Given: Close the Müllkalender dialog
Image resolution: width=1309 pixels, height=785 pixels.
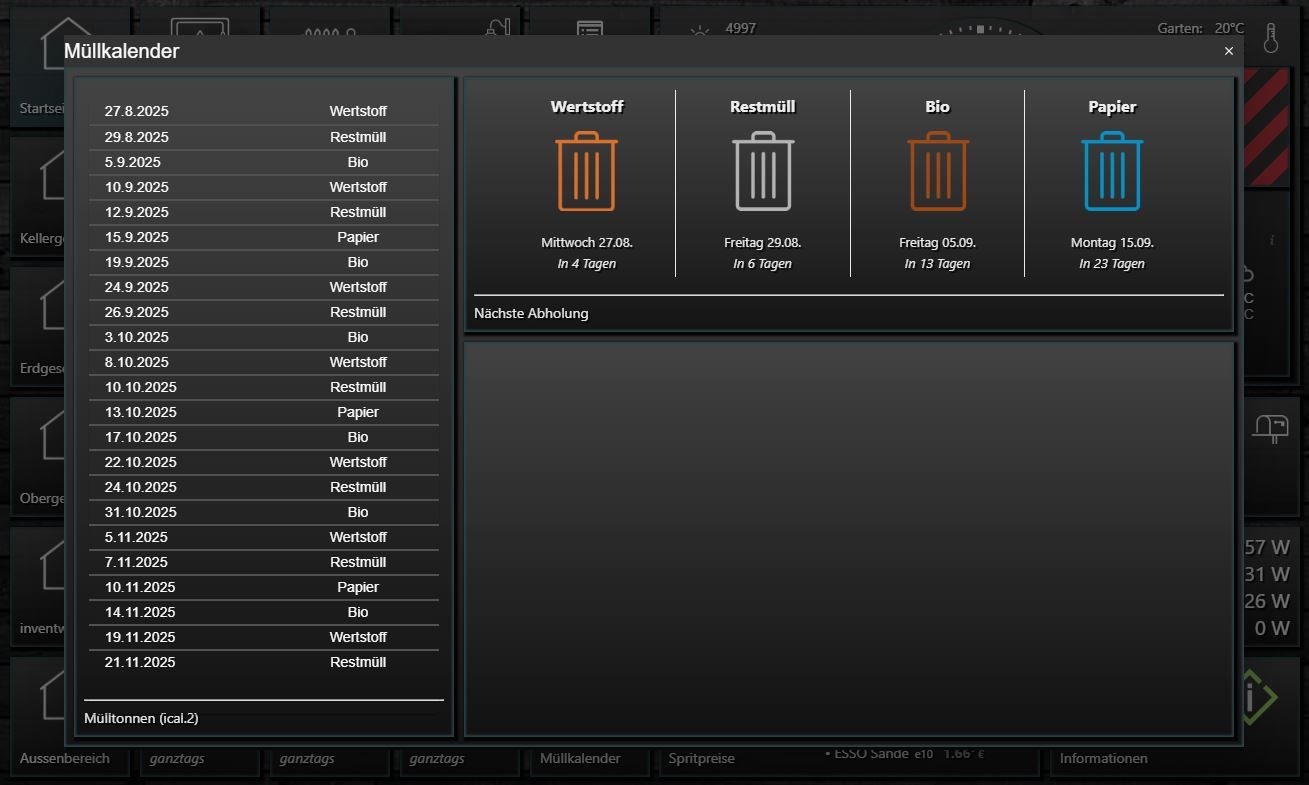Looking at the screenshot, I should pos(1229,51).
